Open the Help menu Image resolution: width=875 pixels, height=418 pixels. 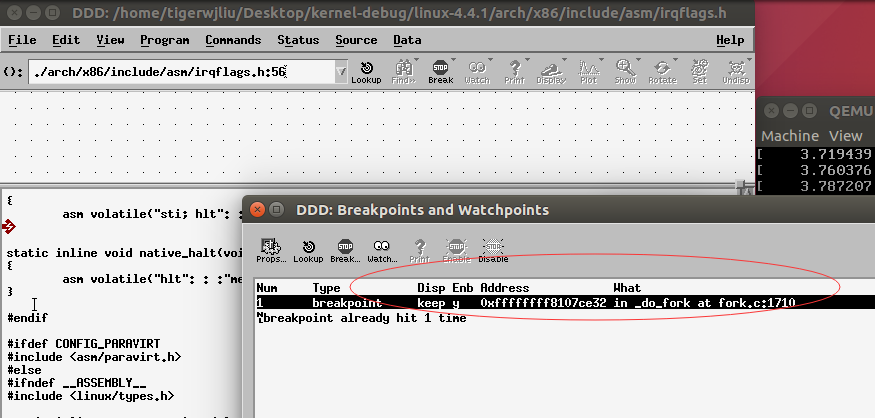click(x=730, y=40)
